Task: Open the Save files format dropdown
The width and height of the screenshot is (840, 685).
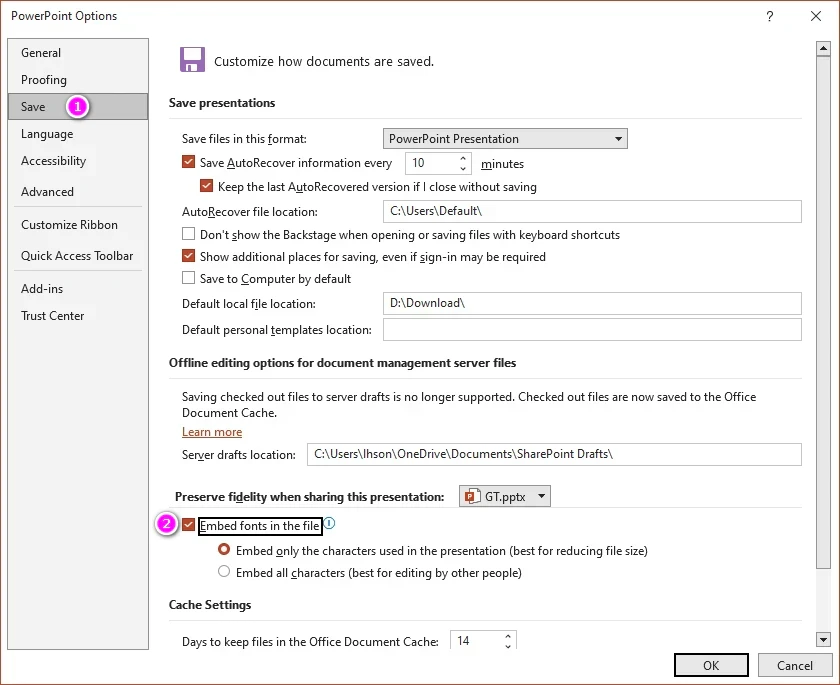Action: pos(505,139)
